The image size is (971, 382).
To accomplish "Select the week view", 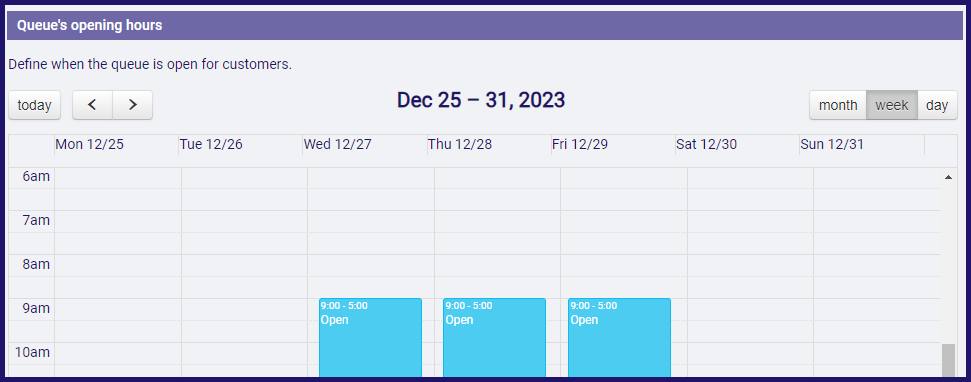I will coord(892,105).
